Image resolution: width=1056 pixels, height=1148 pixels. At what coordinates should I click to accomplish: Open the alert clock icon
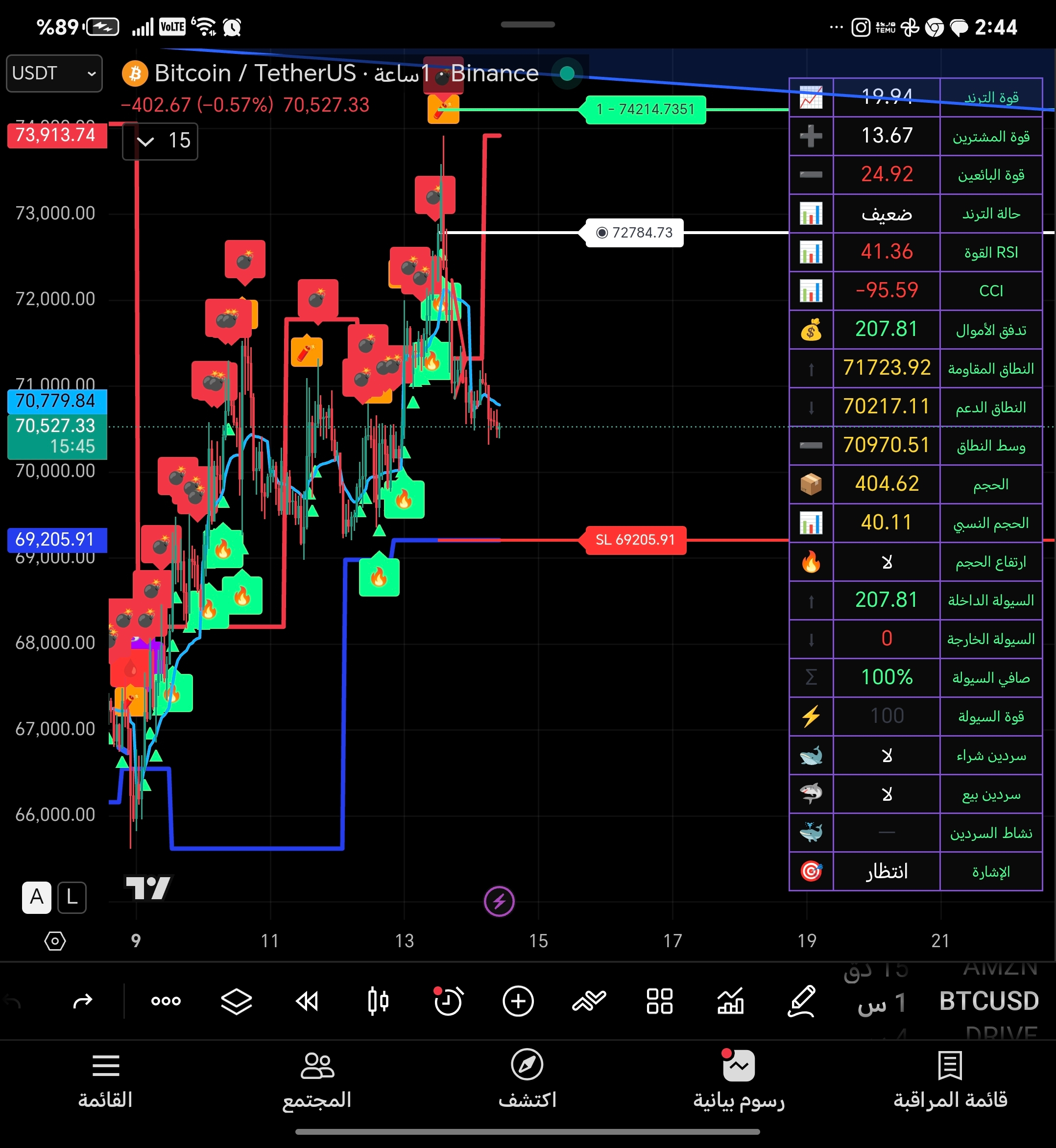(448, 1001)
